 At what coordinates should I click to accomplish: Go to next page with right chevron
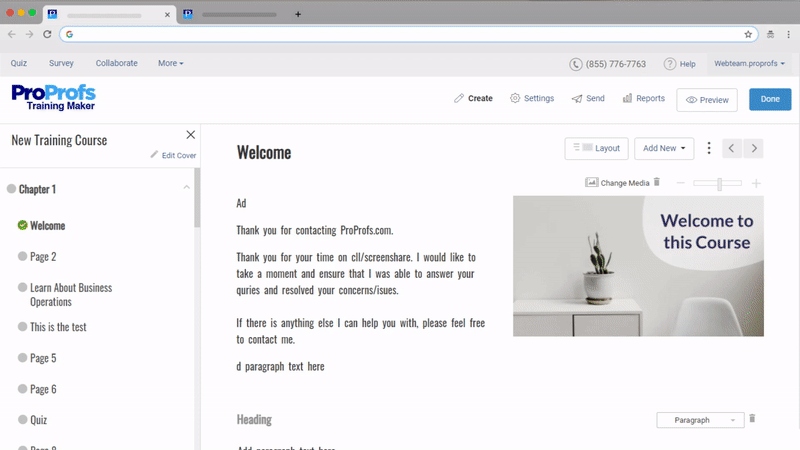[x=754, y=148]
